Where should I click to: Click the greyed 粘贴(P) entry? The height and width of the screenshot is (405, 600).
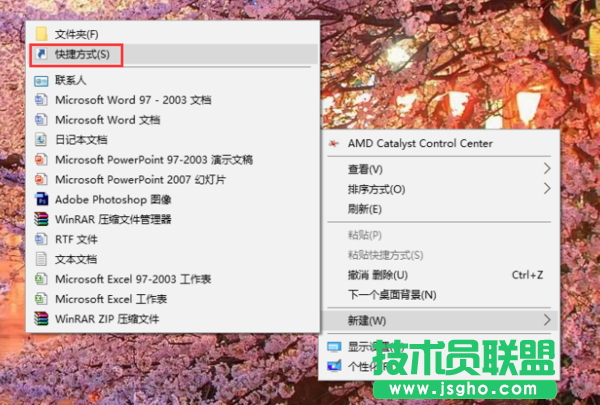[x=439, y=235]
